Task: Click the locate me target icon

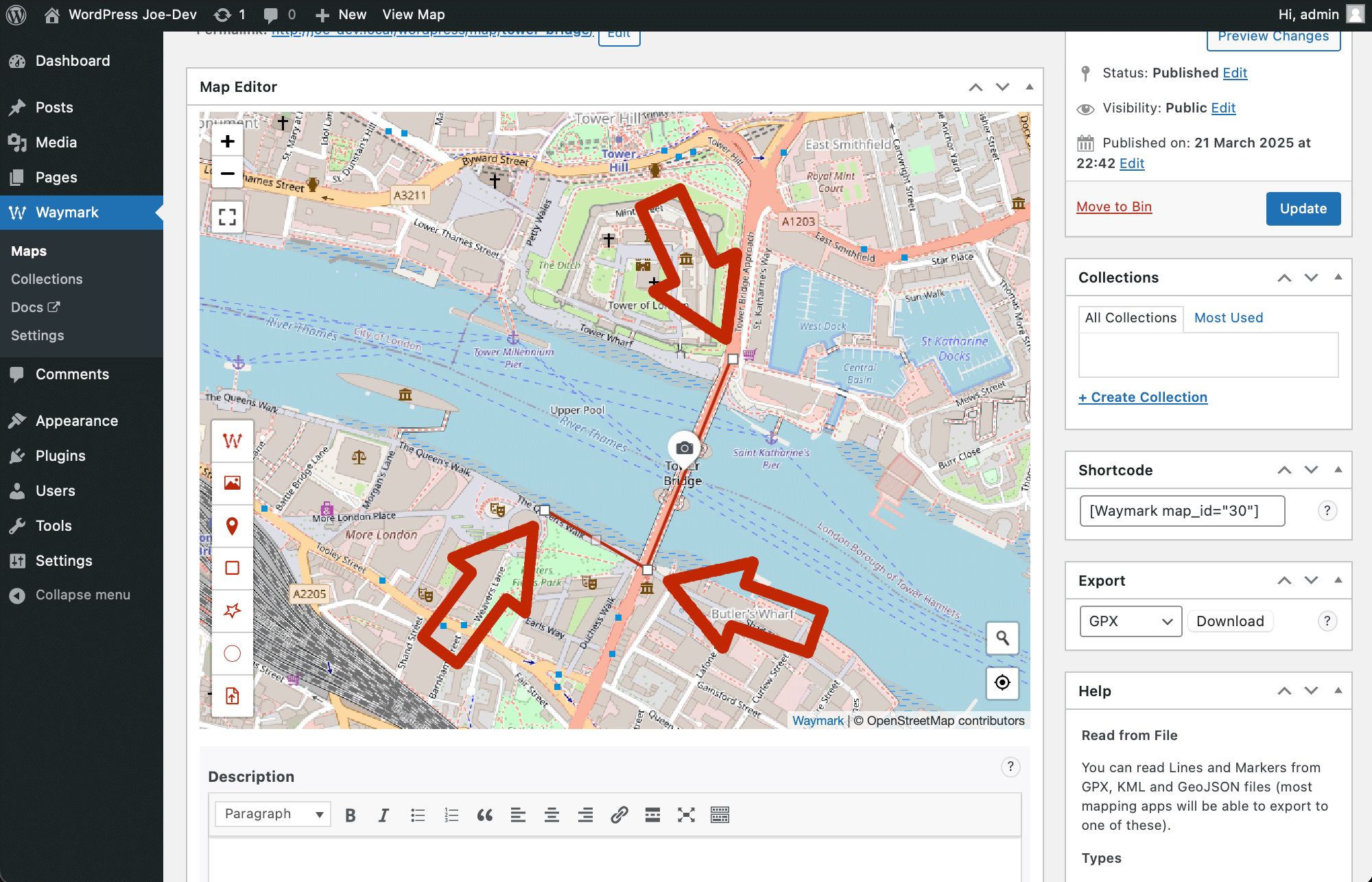Action: (x=1002, y=682)
